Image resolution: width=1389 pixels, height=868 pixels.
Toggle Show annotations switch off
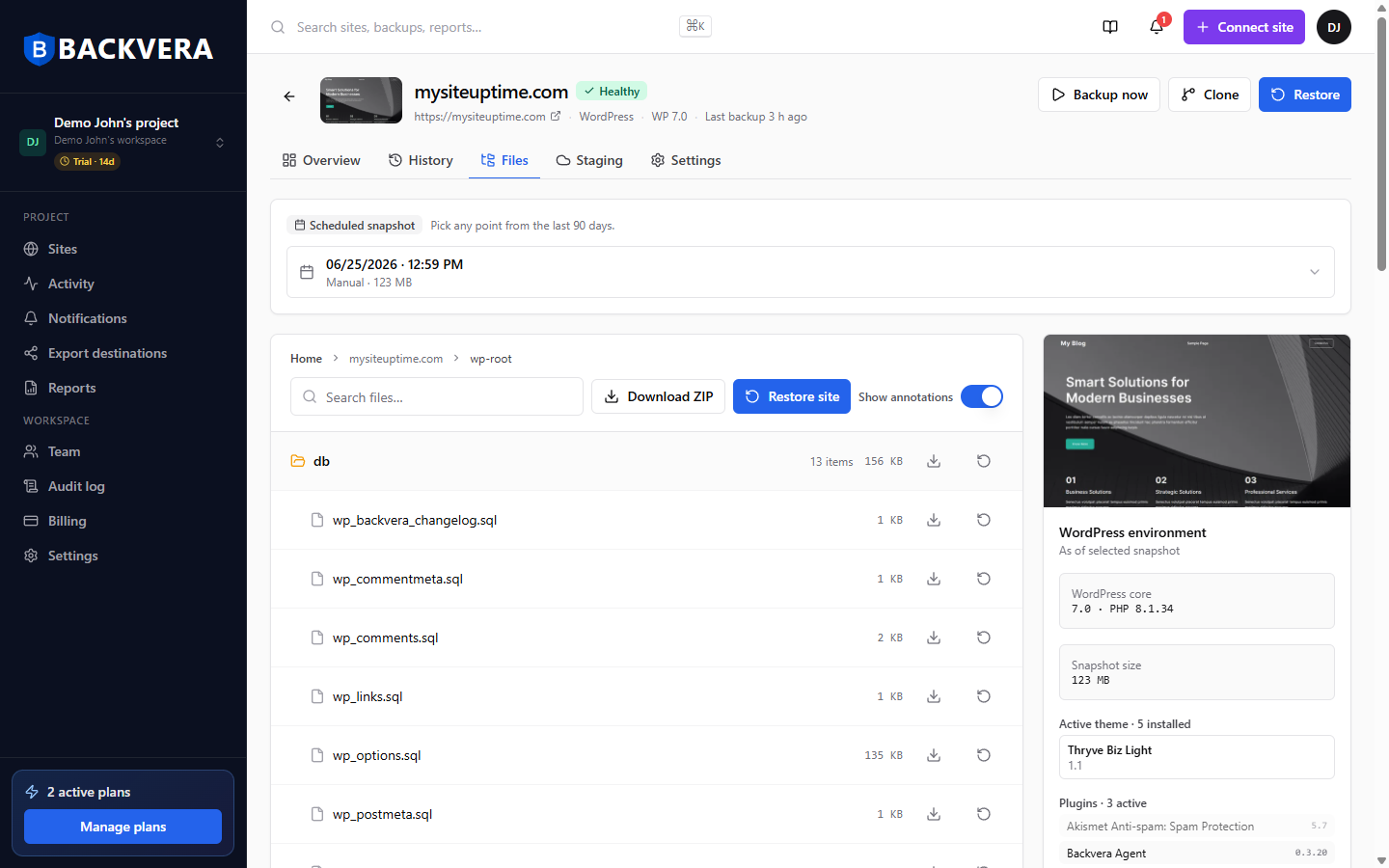[982, 396]
